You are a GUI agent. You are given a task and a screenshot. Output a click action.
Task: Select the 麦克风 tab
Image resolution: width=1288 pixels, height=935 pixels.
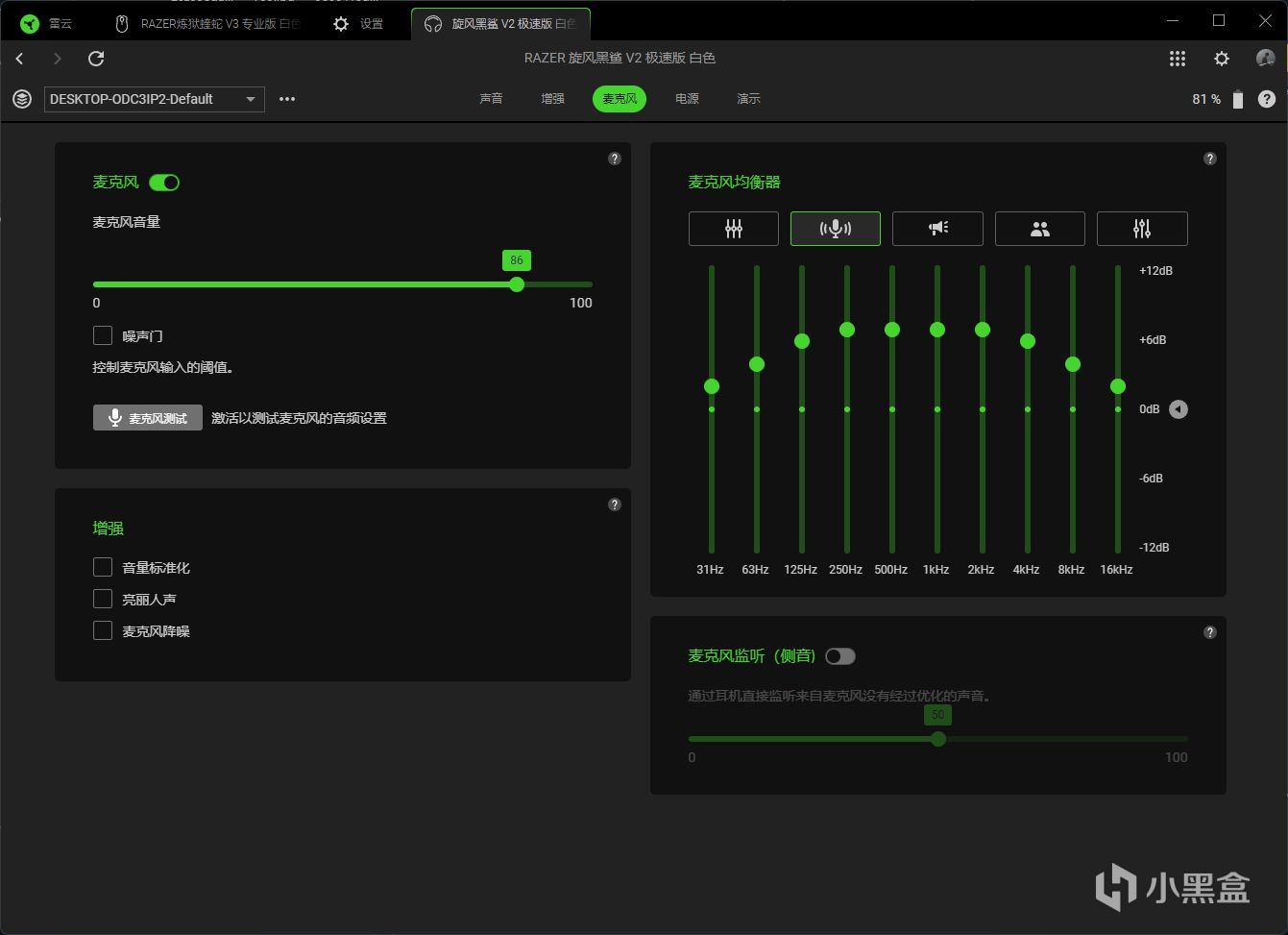620,99
